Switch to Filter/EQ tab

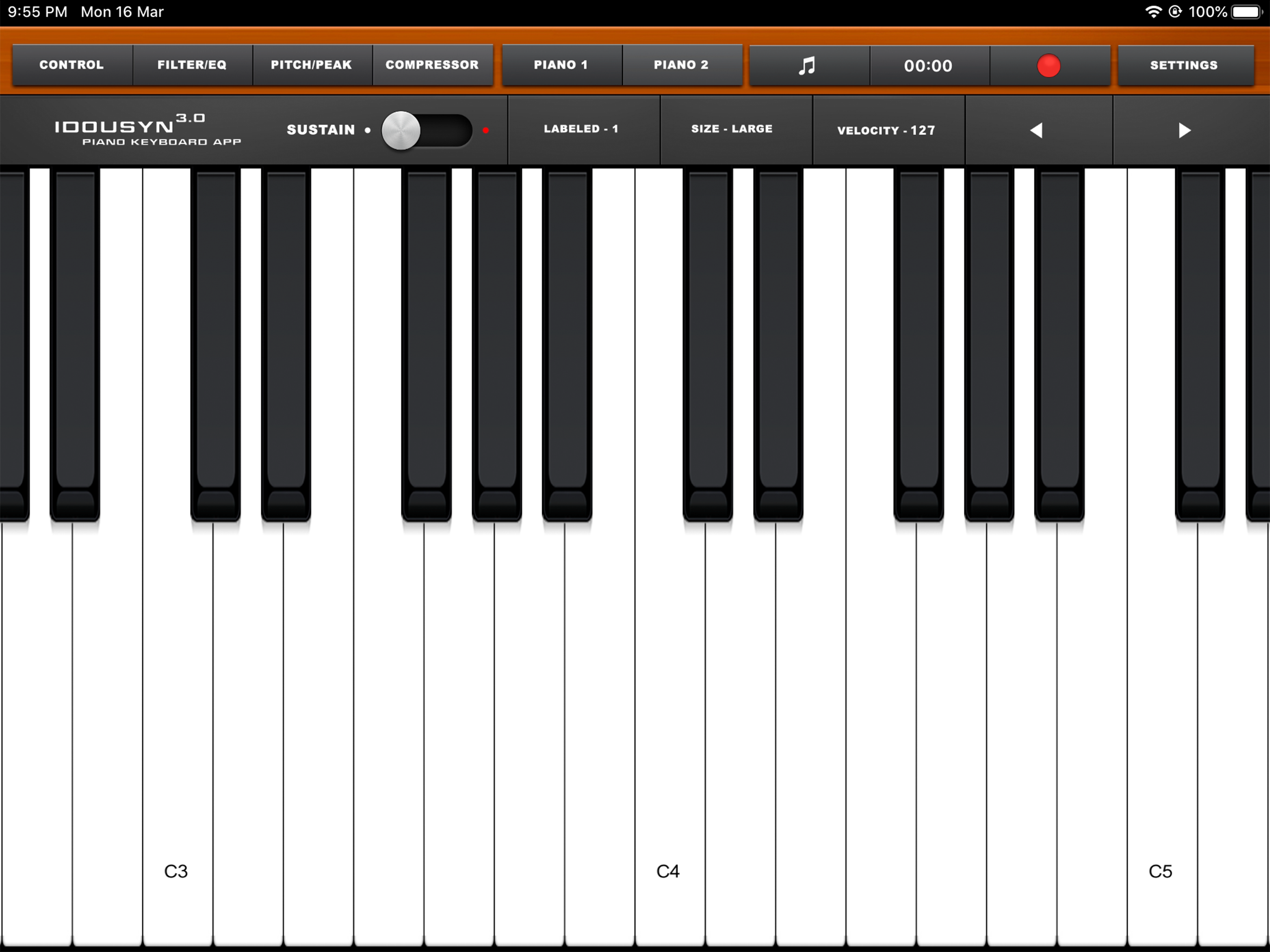point(192,65)
